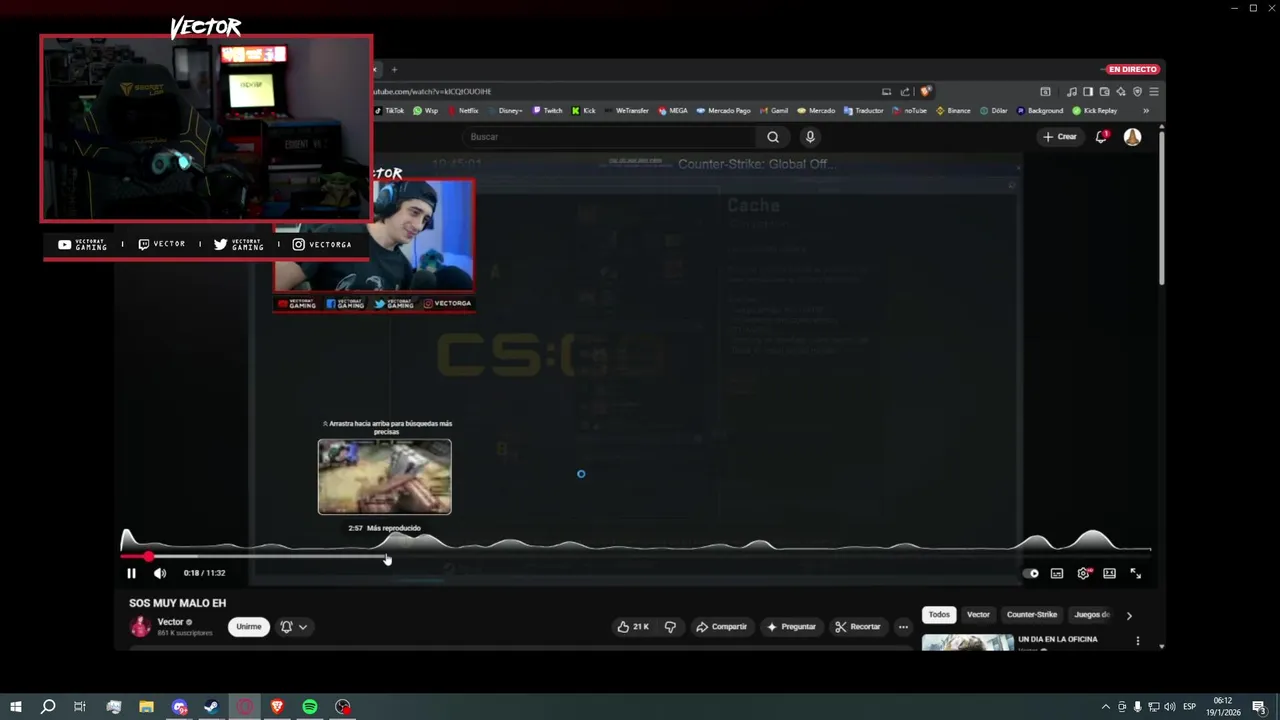The width and height of the screenshot is (1280, 720).
Task: Open Brave browser from taskbar
Action: pos(277,707)
